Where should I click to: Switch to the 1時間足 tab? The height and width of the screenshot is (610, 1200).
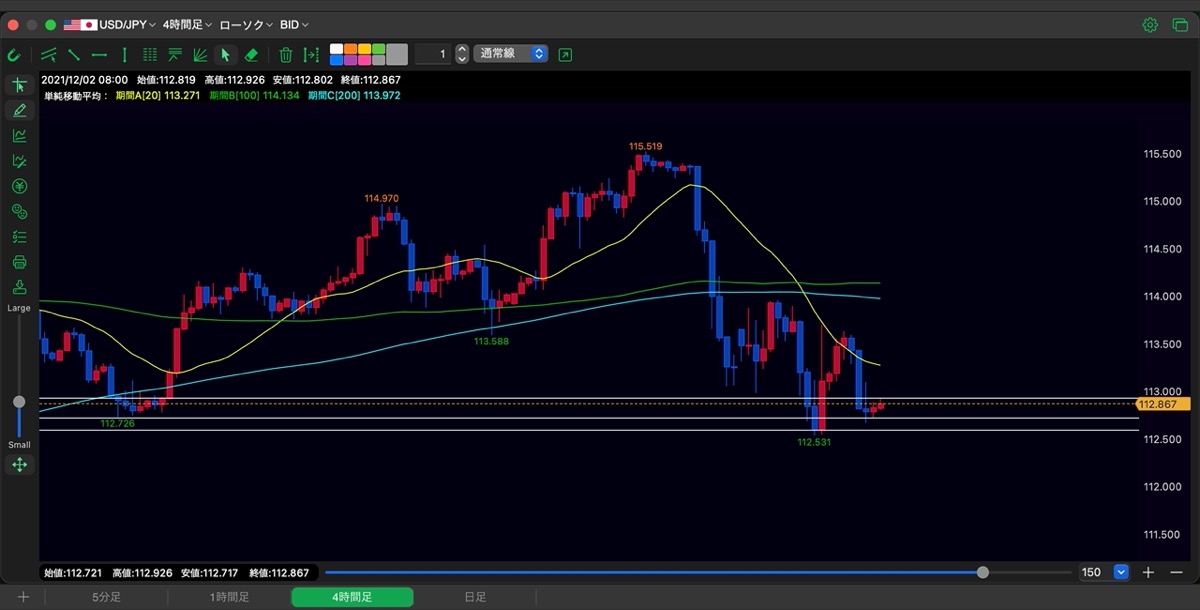(229, 597)
